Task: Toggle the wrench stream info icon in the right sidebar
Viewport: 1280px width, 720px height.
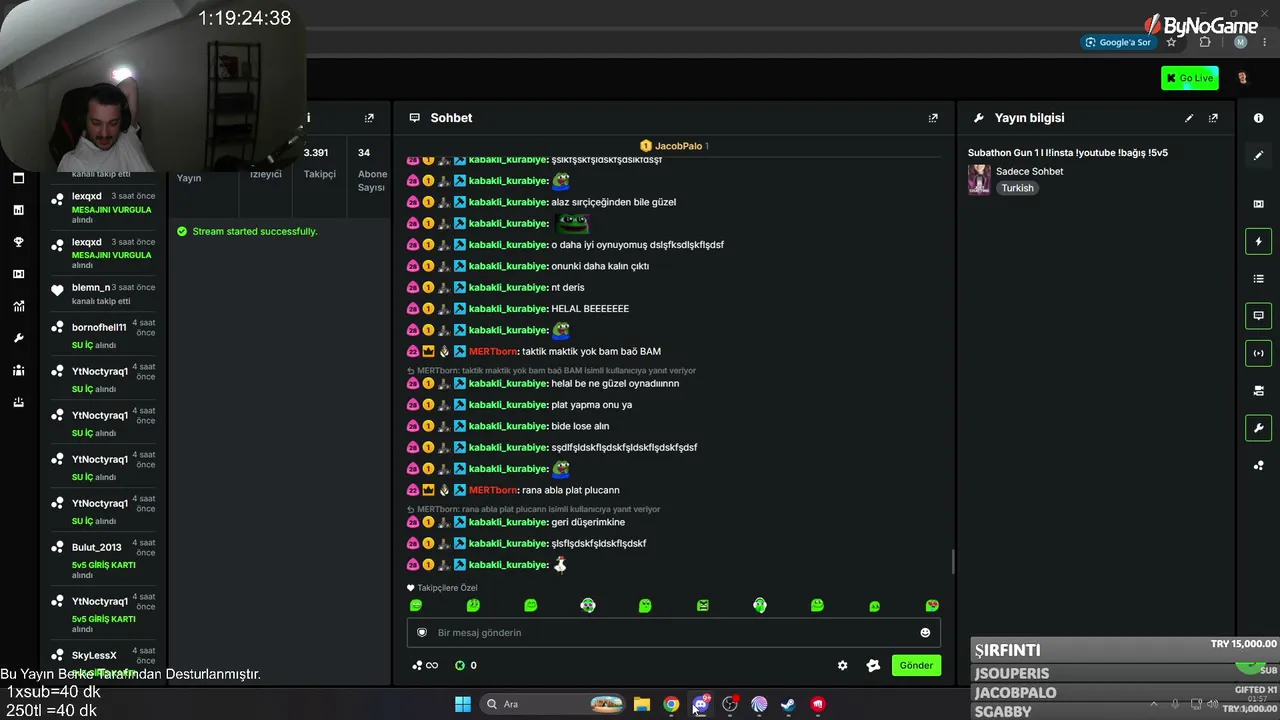Action: pyautogui.click(x=1258, y=428)
